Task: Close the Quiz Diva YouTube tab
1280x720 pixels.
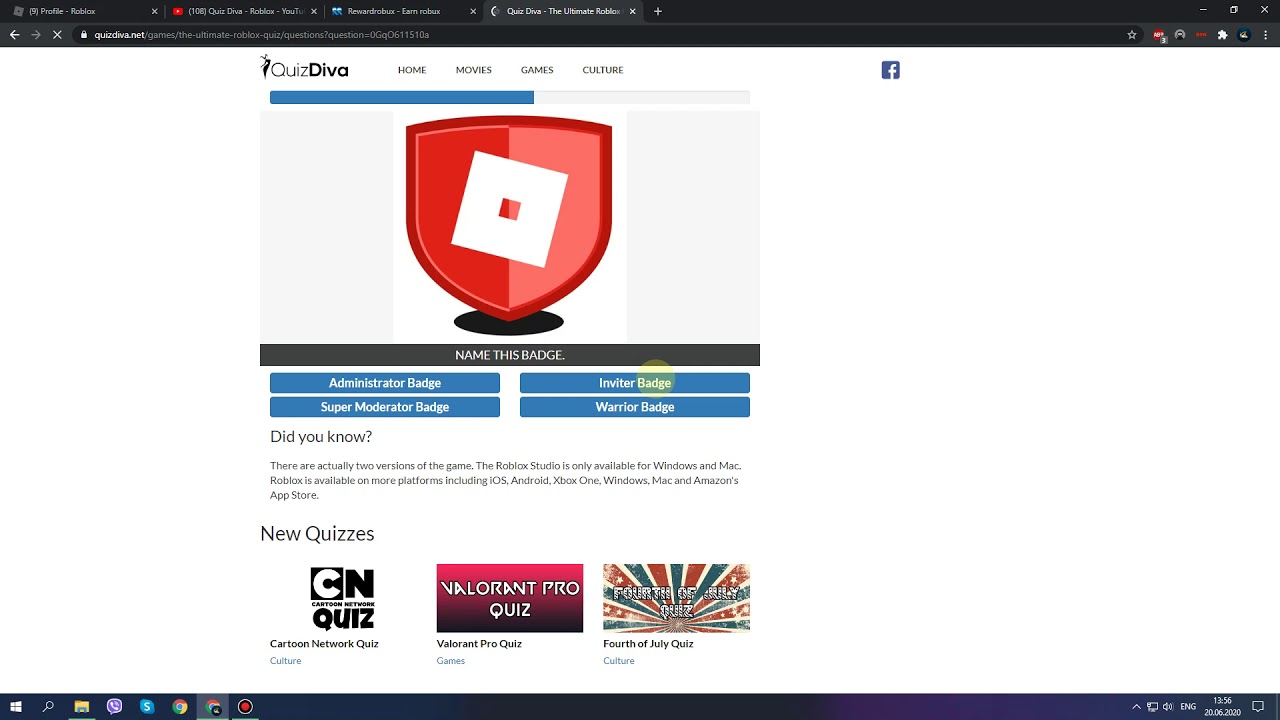Action: click(x=313, y=11)
